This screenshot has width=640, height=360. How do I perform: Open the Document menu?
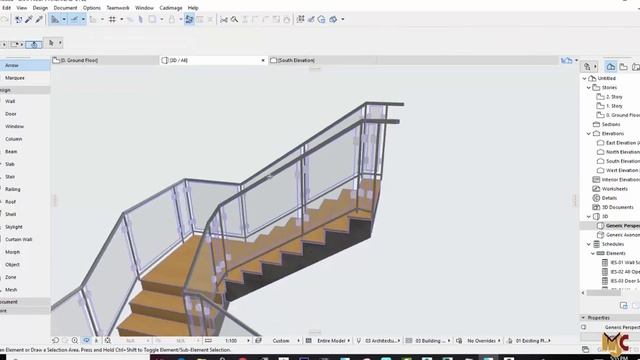click(65, 8)
